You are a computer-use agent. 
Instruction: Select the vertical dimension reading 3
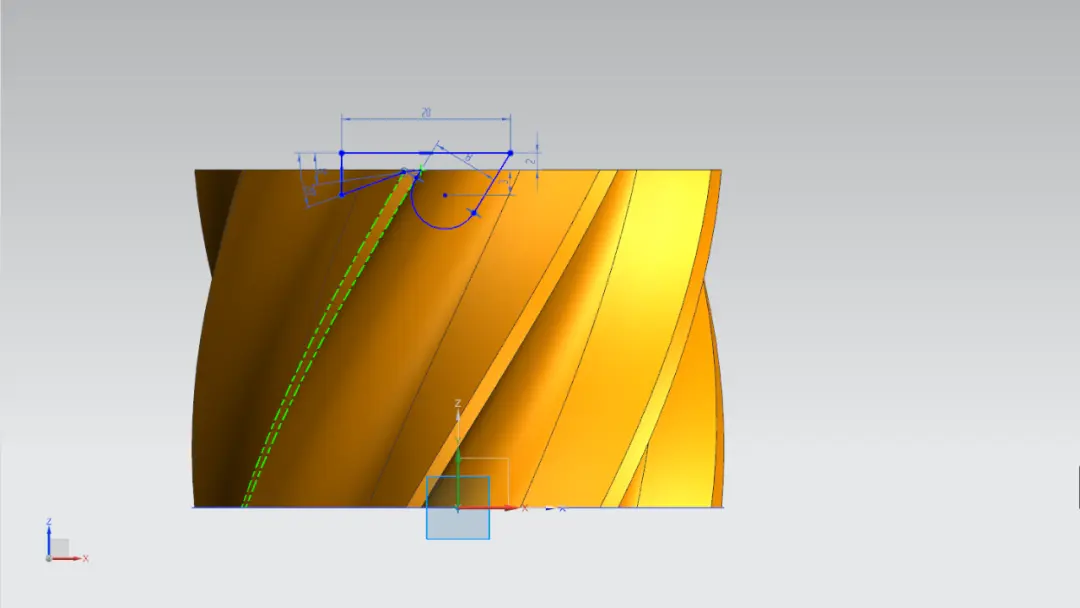(505, 182)
